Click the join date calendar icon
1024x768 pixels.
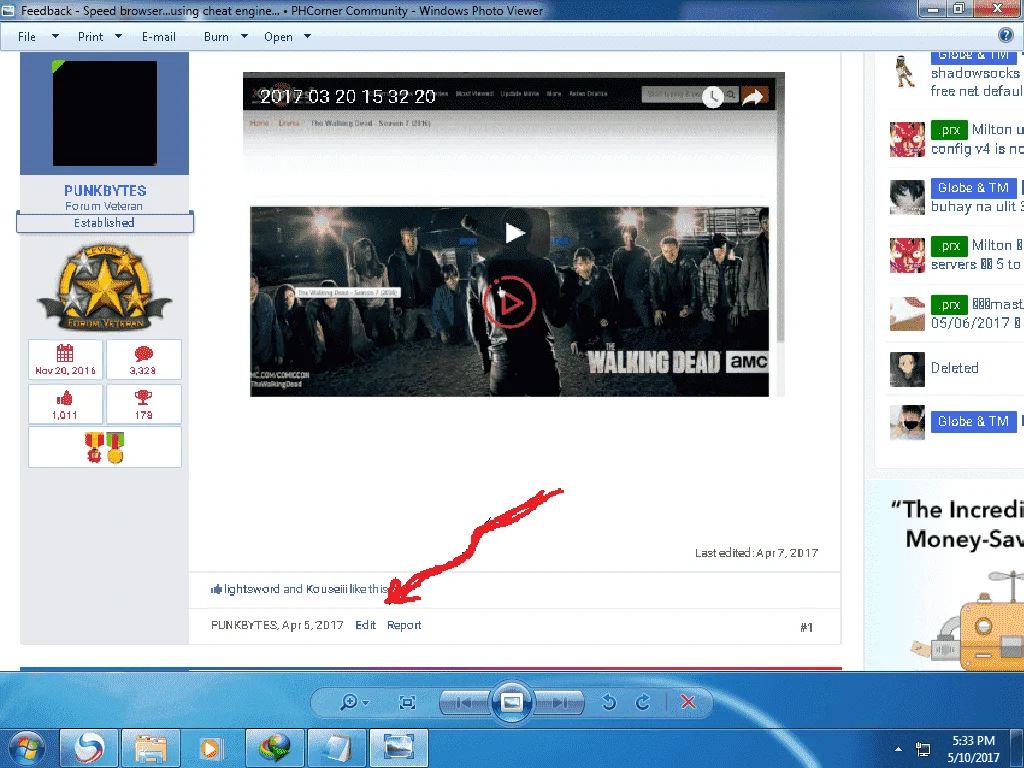pos(65,353)
